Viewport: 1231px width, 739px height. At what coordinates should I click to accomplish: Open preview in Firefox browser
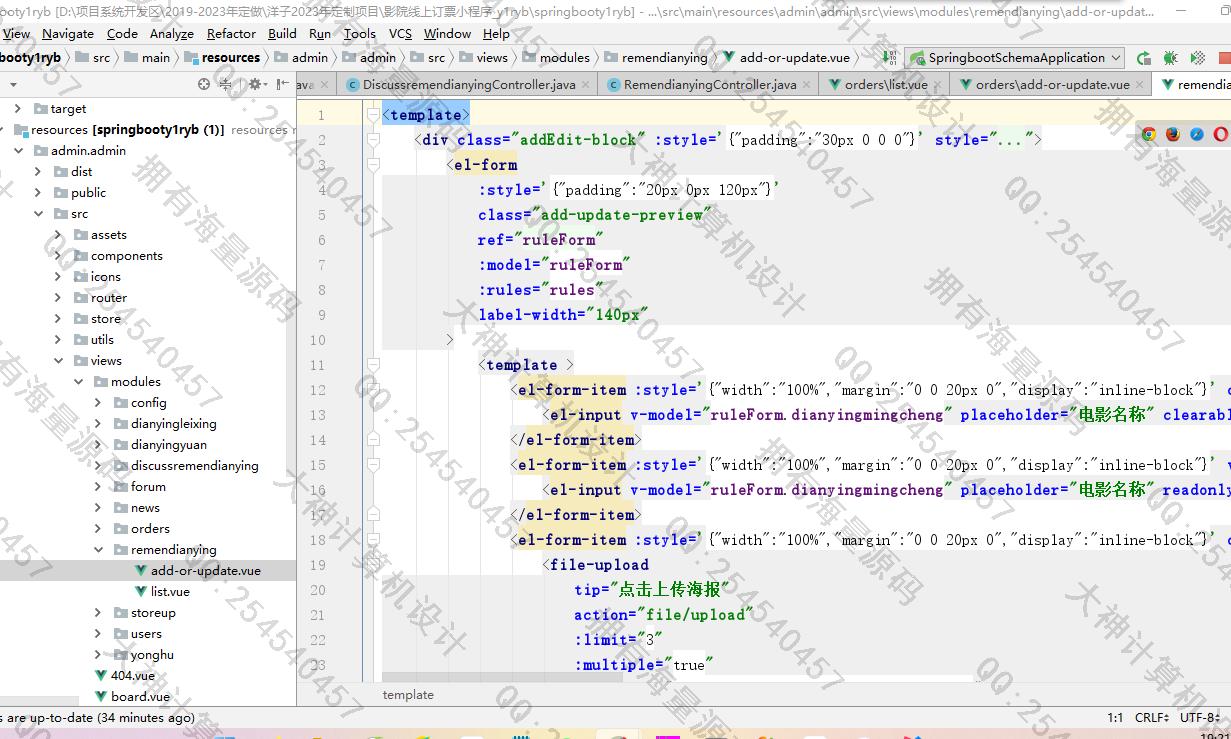[x=1173, y=134]
